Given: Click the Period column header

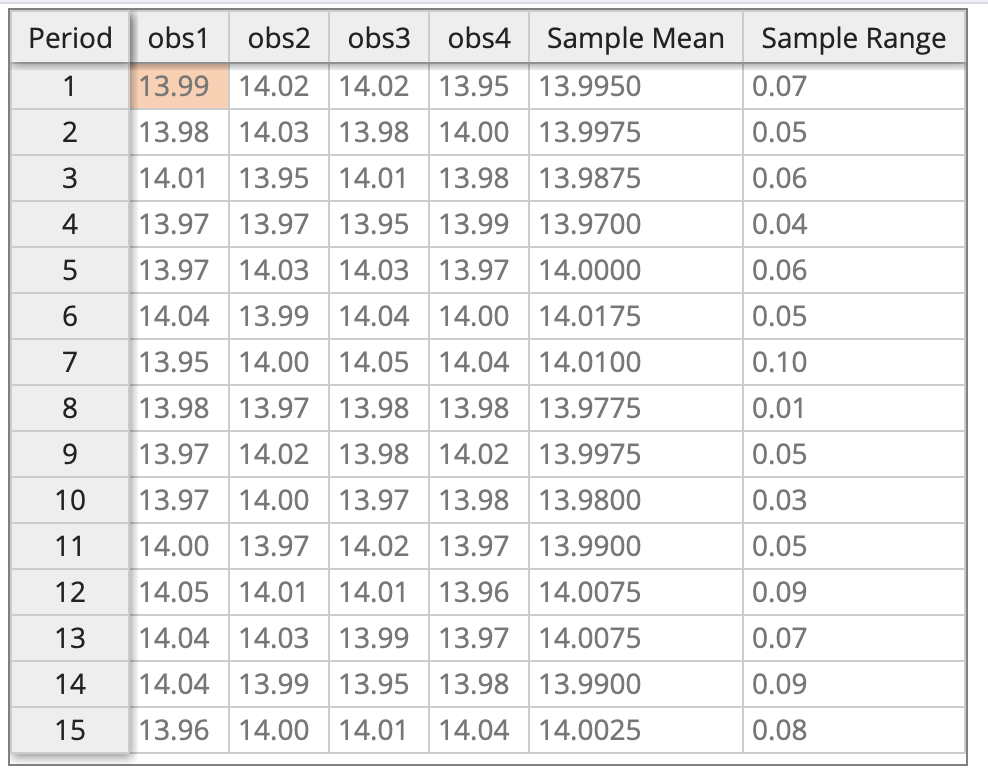Looking at the screenshot, I should pos(70,39).
